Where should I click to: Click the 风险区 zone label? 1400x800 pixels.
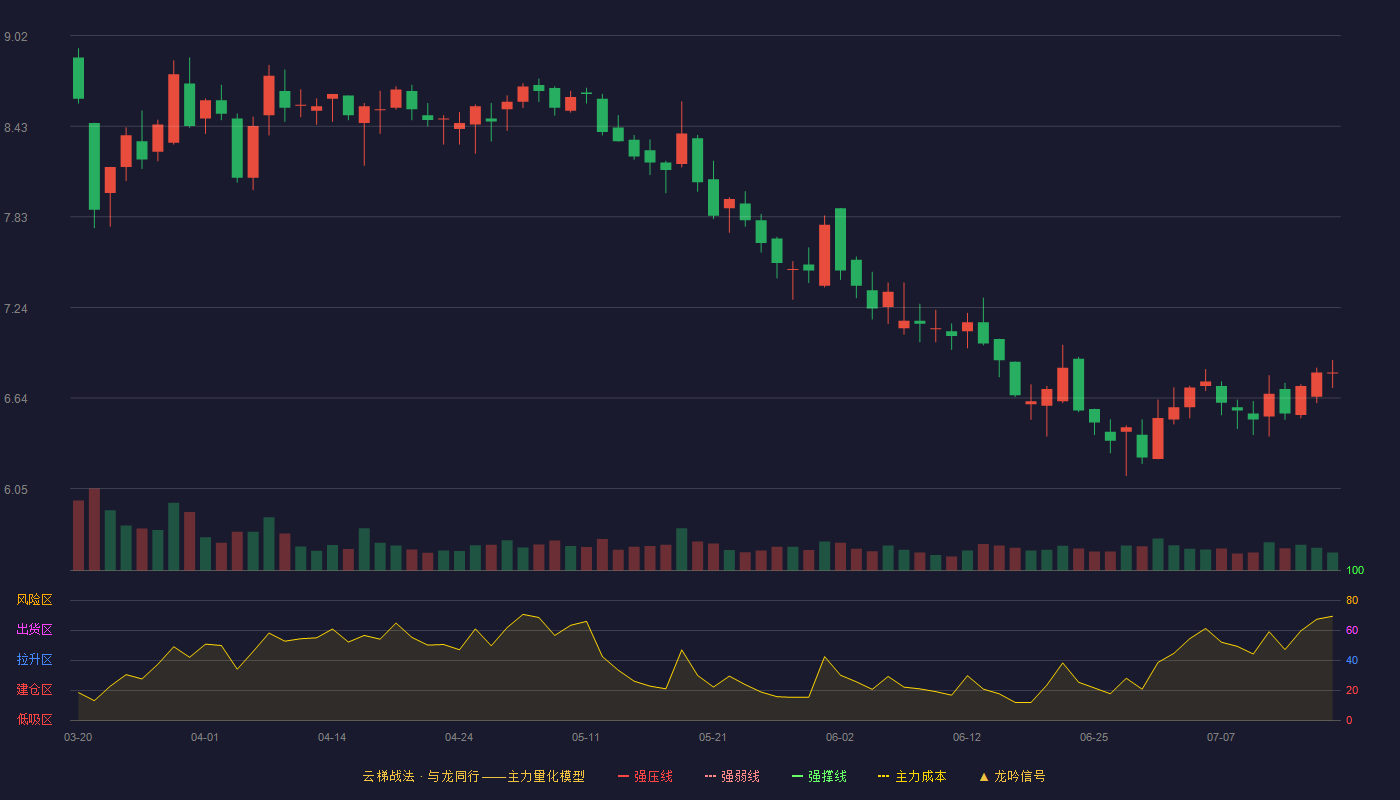point(34,600)
